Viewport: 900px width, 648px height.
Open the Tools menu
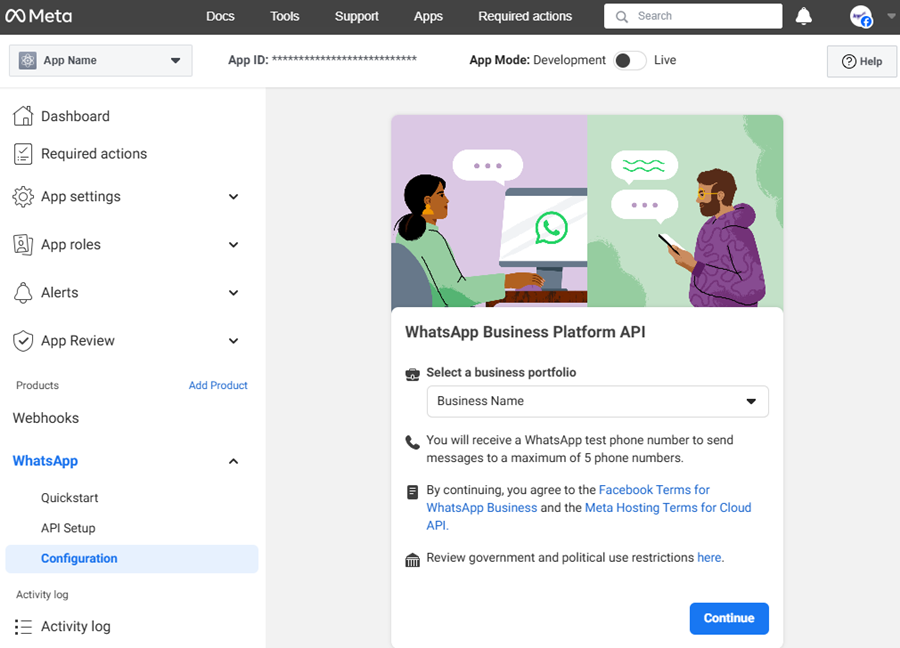(285, 16)
